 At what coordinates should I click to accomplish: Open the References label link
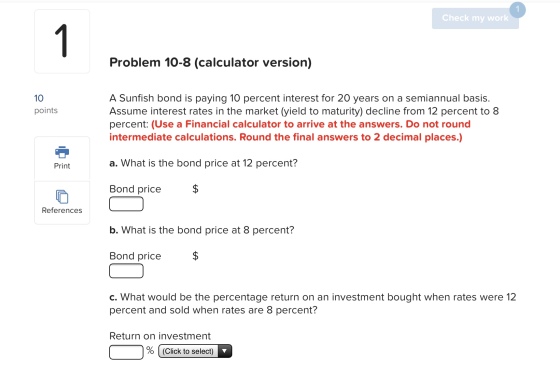(62, 210)
